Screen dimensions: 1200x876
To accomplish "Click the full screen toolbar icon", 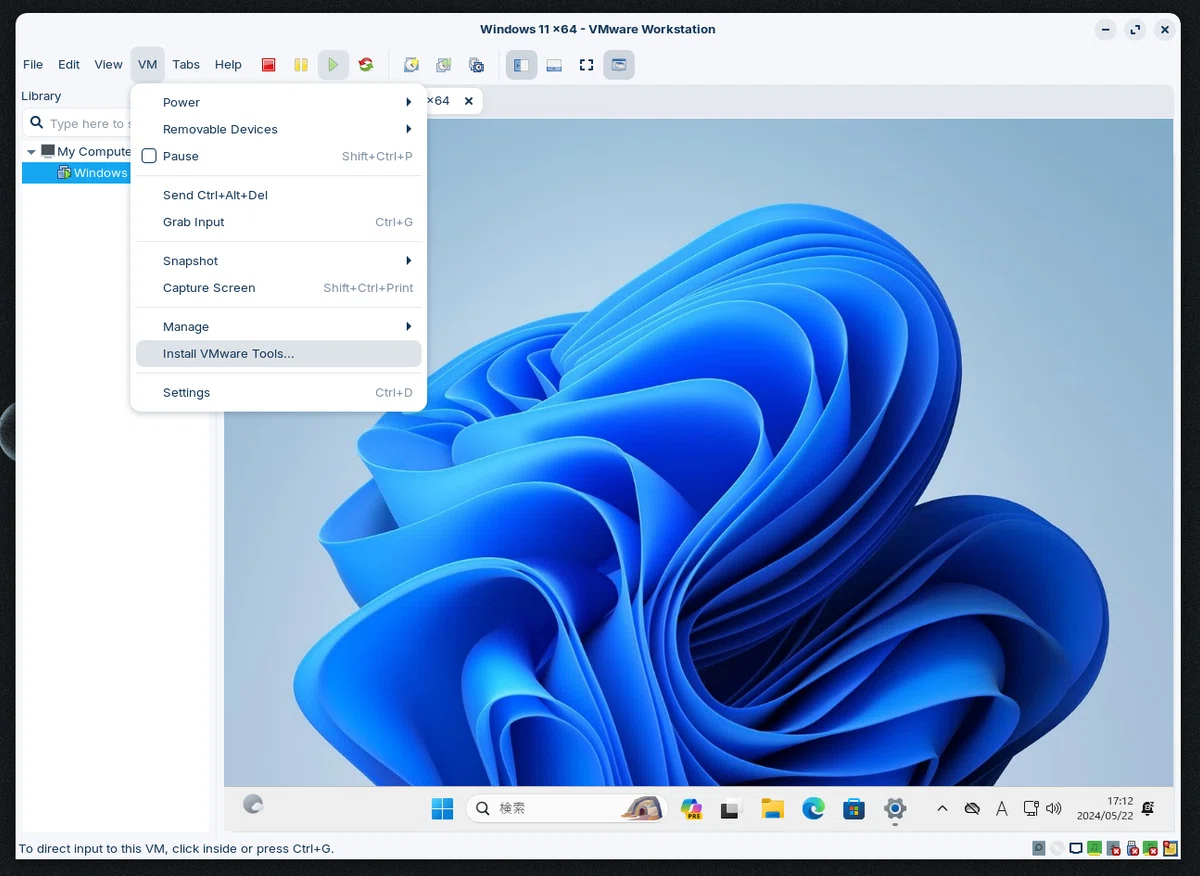I will click(587, 65).
